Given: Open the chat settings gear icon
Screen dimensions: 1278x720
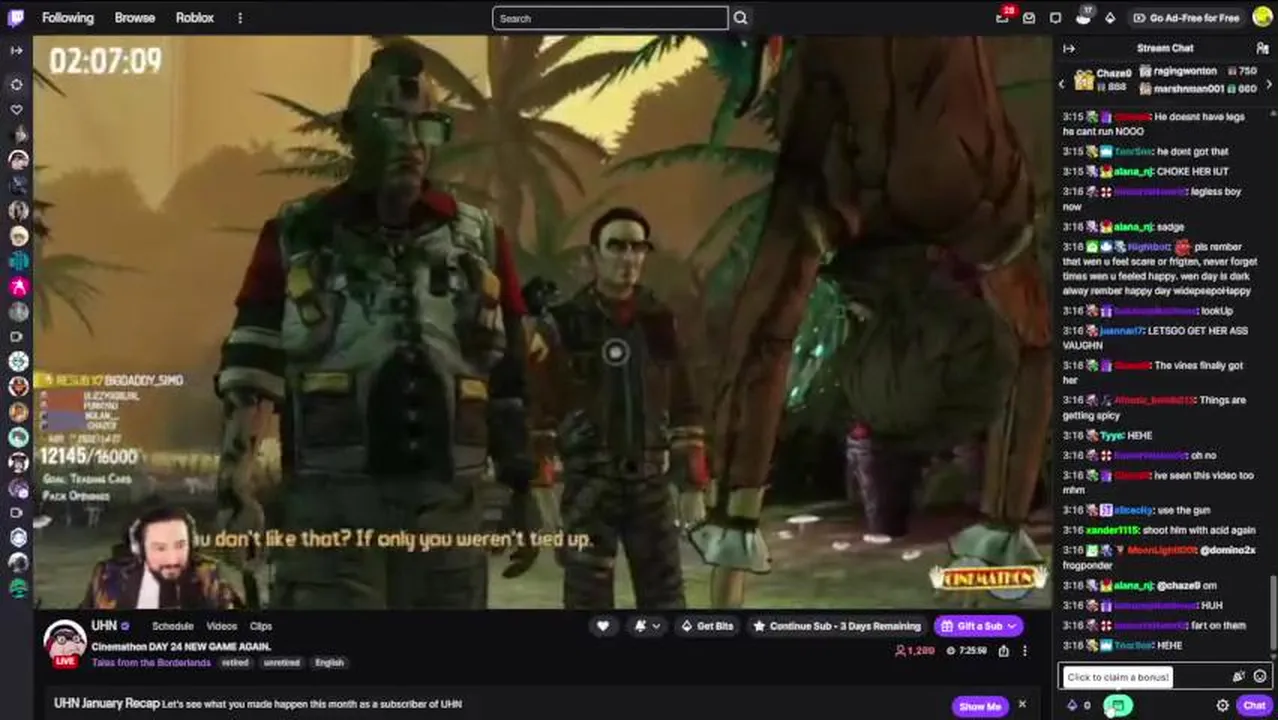Looking at the screenshot, I should pyautogui.click(x=1222, y=706).
